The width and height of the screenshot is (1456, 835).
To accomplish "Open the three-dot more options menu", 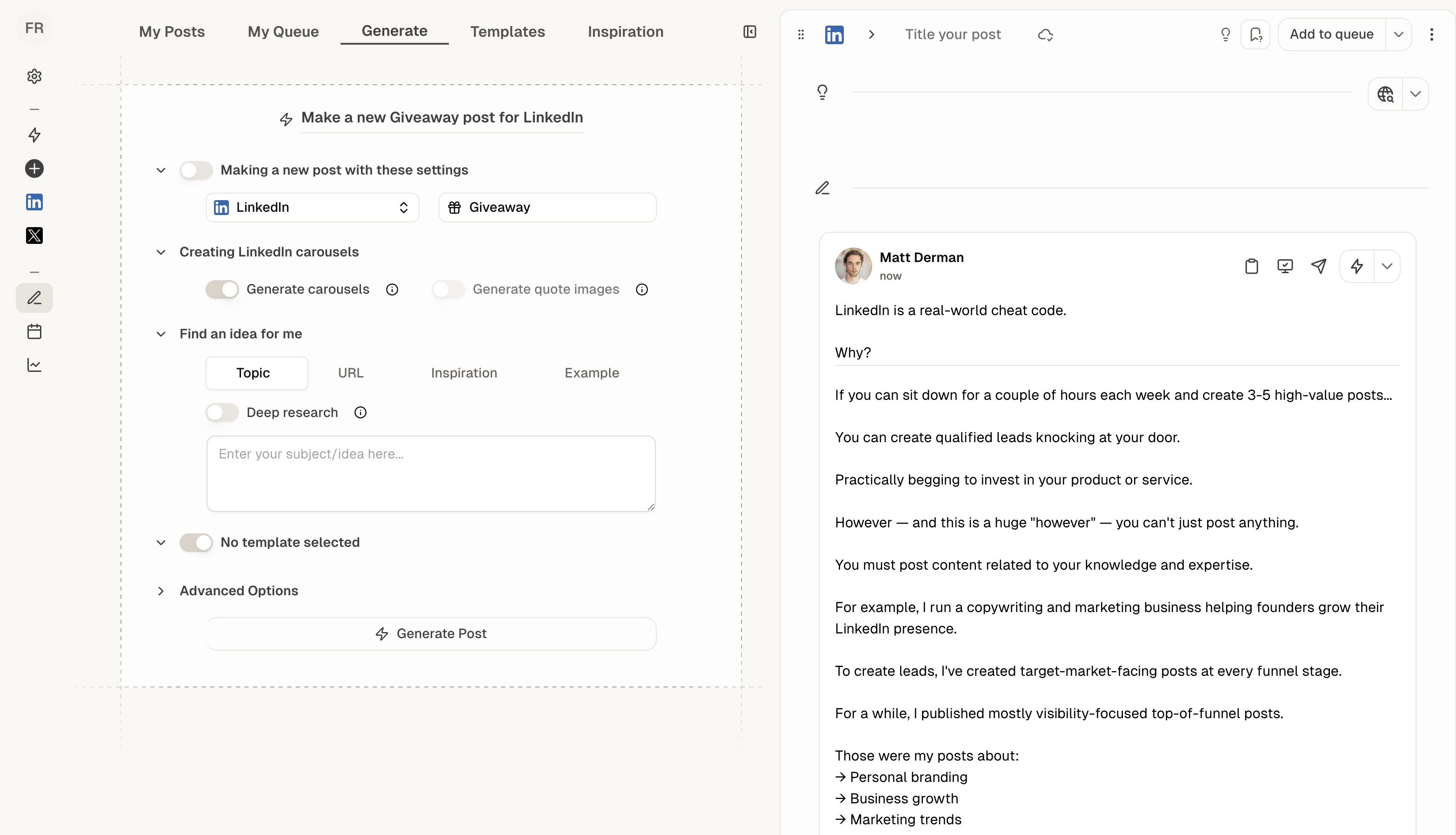I will click(x=1431, y=34).
